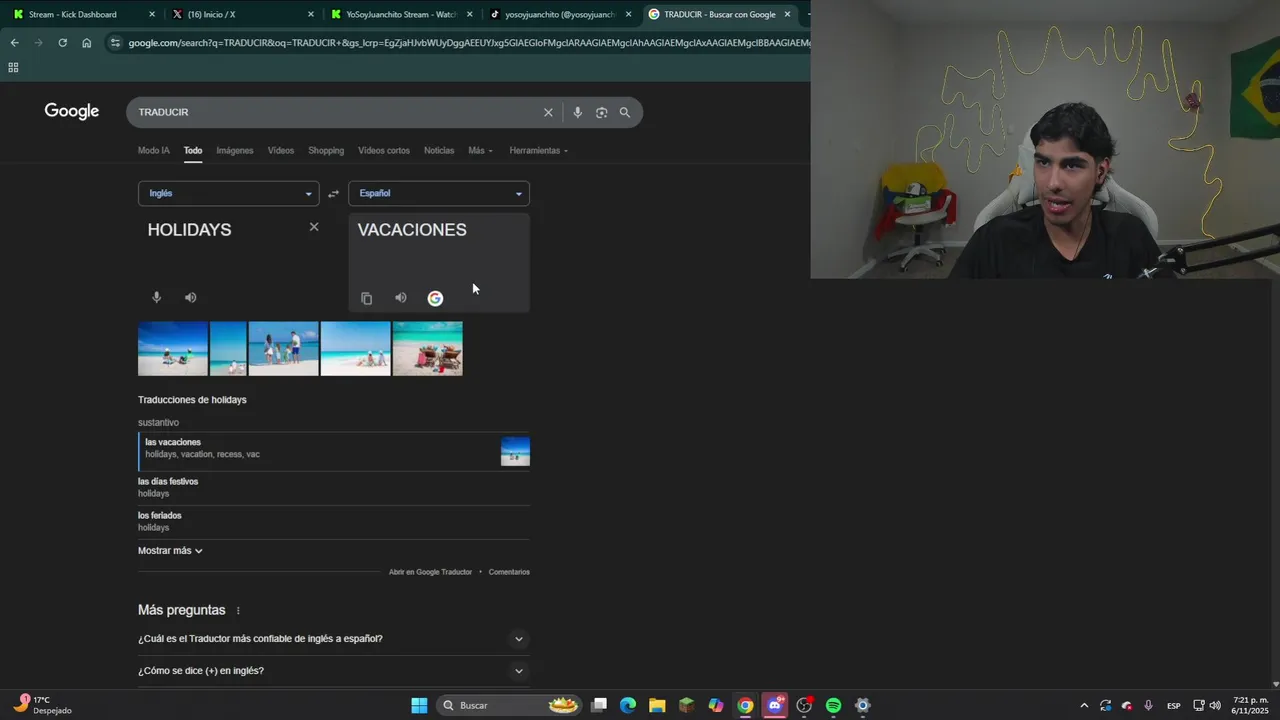Open source language Inglés dropdown

point(229,194)
